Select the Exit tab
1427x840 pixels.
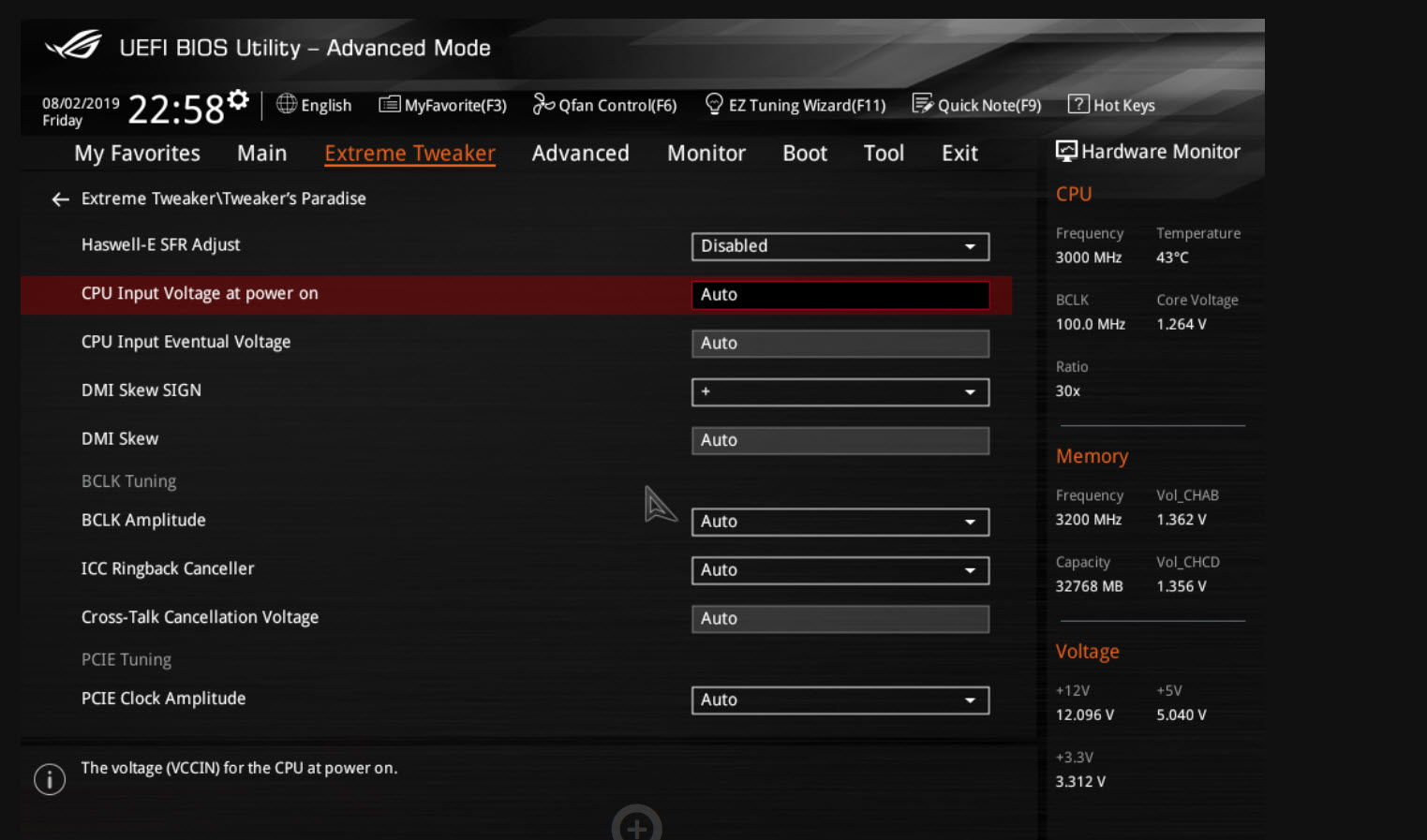pyautogui.click(x=959, y=153)
